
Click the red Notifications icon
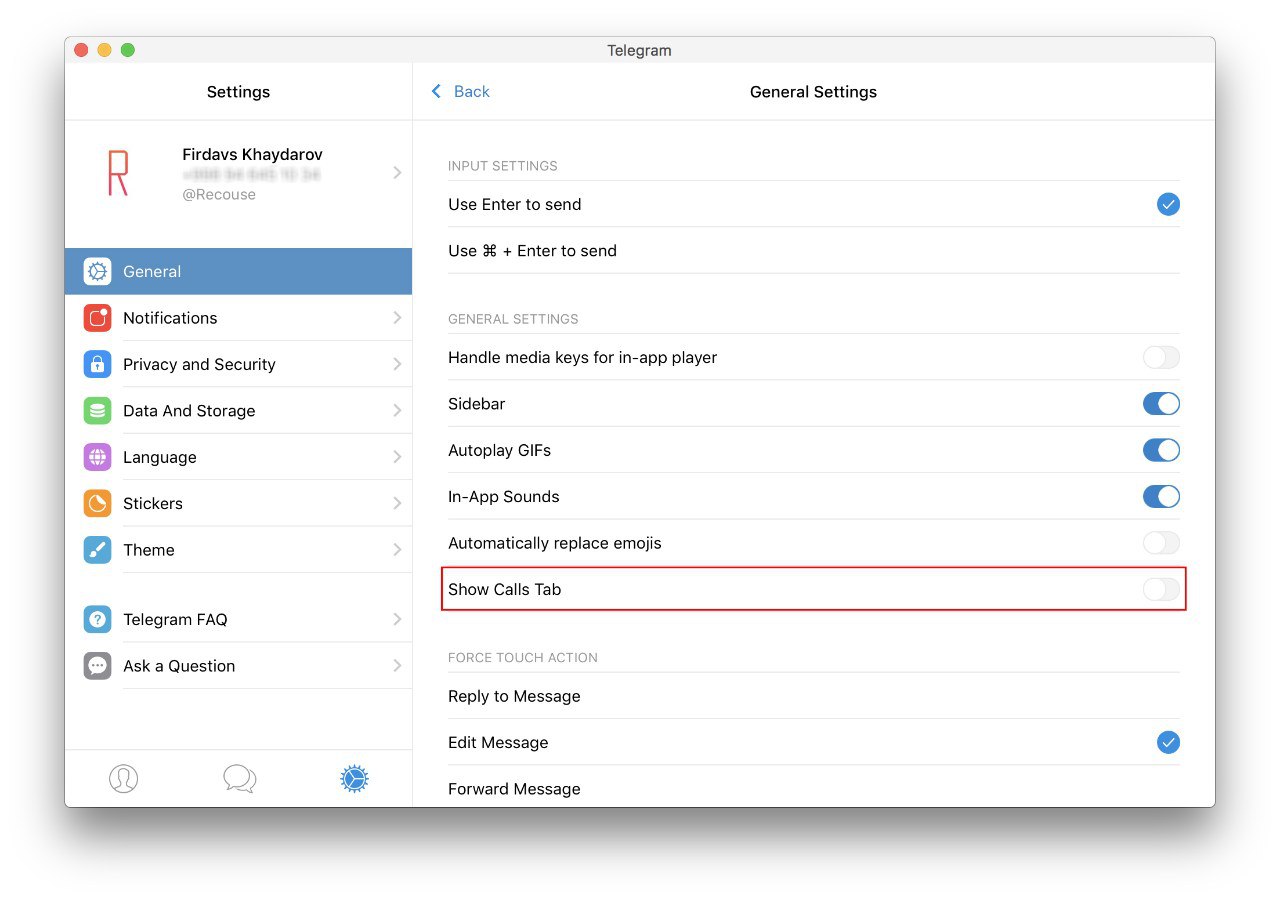pos(97,318)
